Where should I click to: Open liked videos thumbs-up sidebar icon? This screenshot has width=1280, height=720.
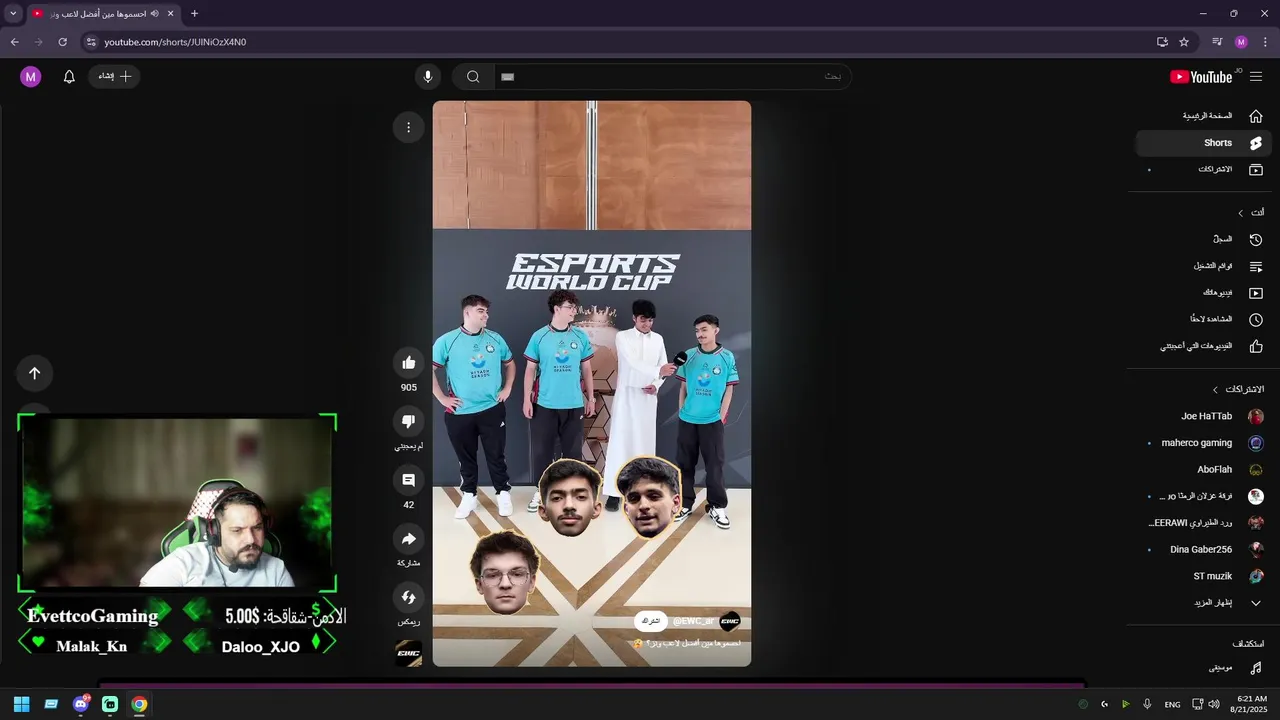(x=1256, y=347)
